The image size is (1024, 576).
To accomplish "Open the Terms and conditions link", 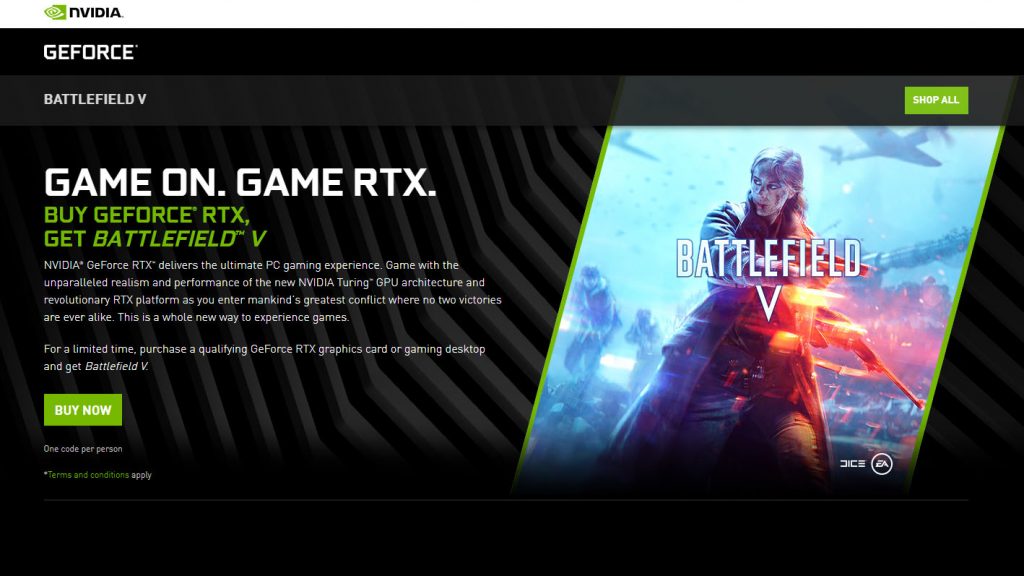I will click(88, 475).
